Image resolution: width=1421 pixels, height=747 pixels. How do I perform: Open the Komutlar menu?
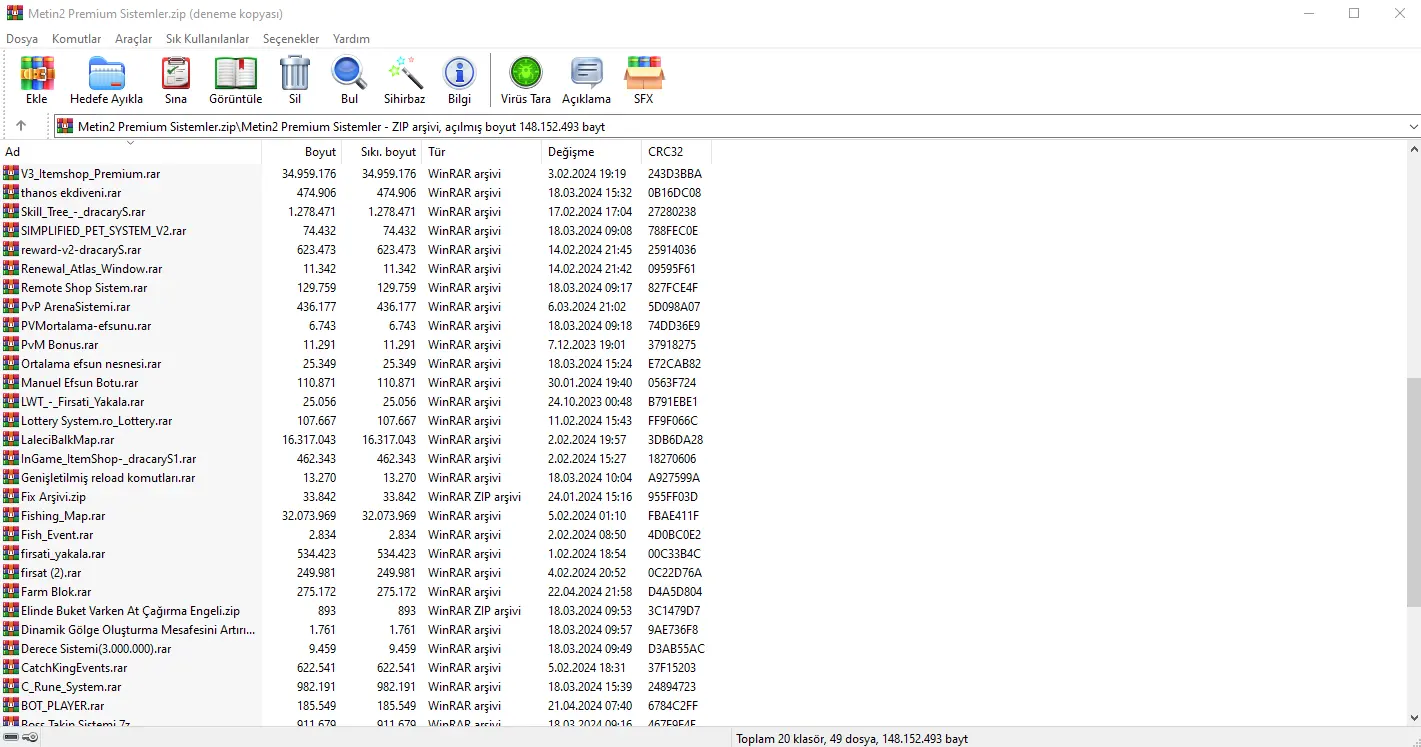pyautogui.click(x=77, y=39)
